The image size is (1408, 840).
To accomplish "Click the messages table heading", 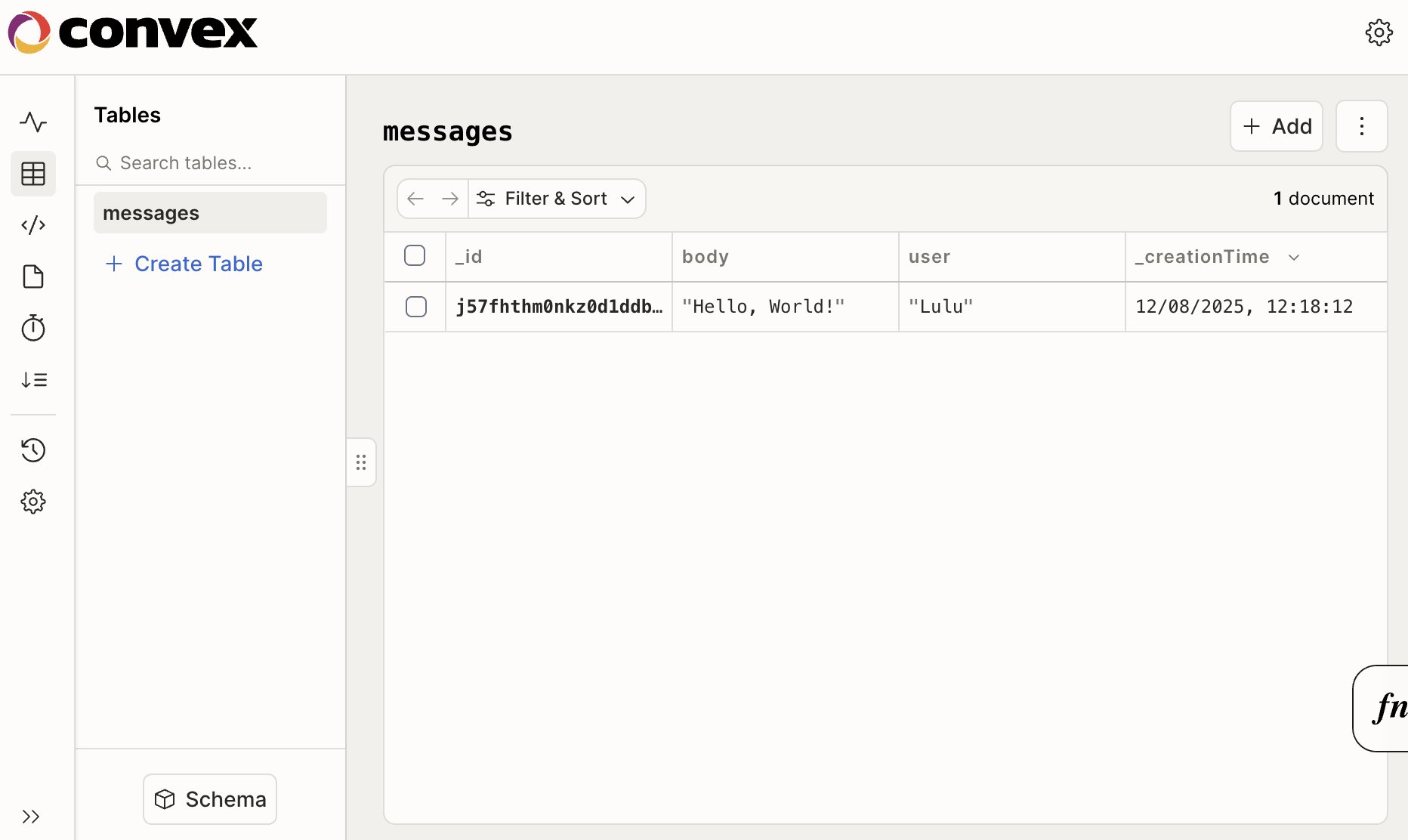I will [x=448, y=131].
